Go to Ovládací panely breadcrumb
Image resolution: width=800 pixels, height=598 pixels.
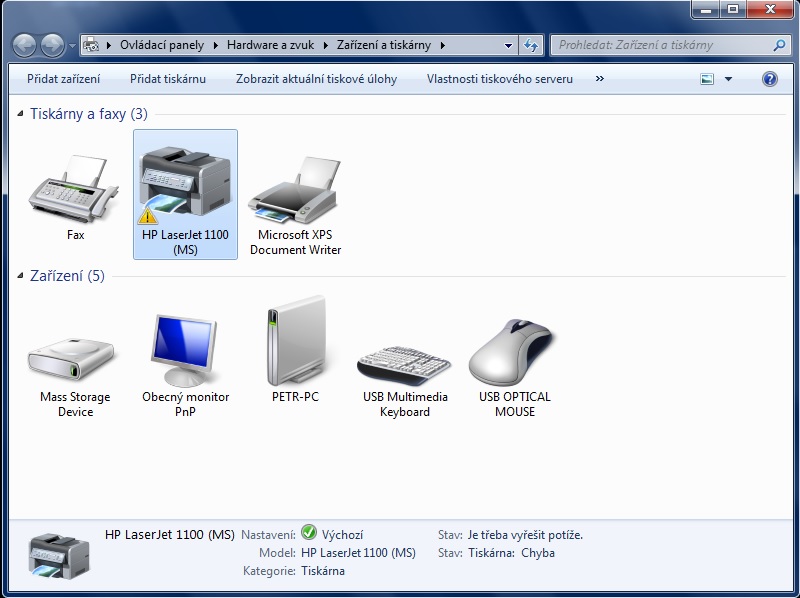(162, 45)
